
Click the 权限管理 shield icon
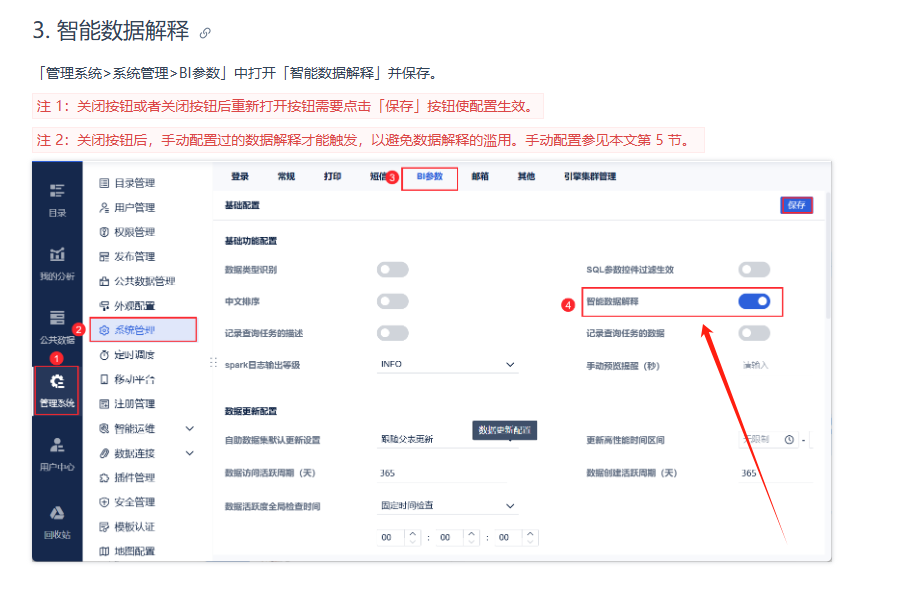click(104, 232)
